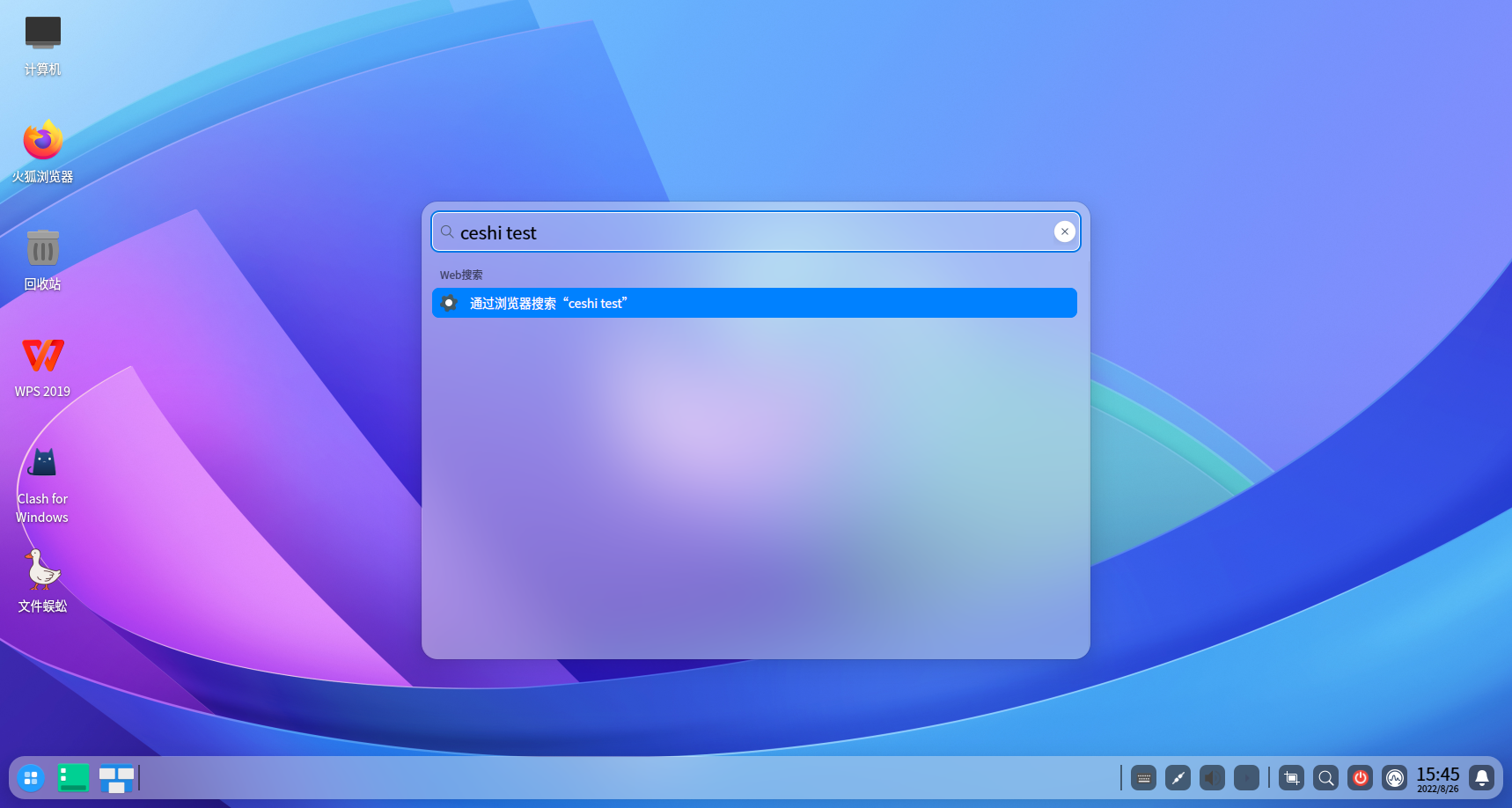Click the network plug tray icon
Image resolution: width=1512 pixels, height=808 pixels.
coord(1178,778)
